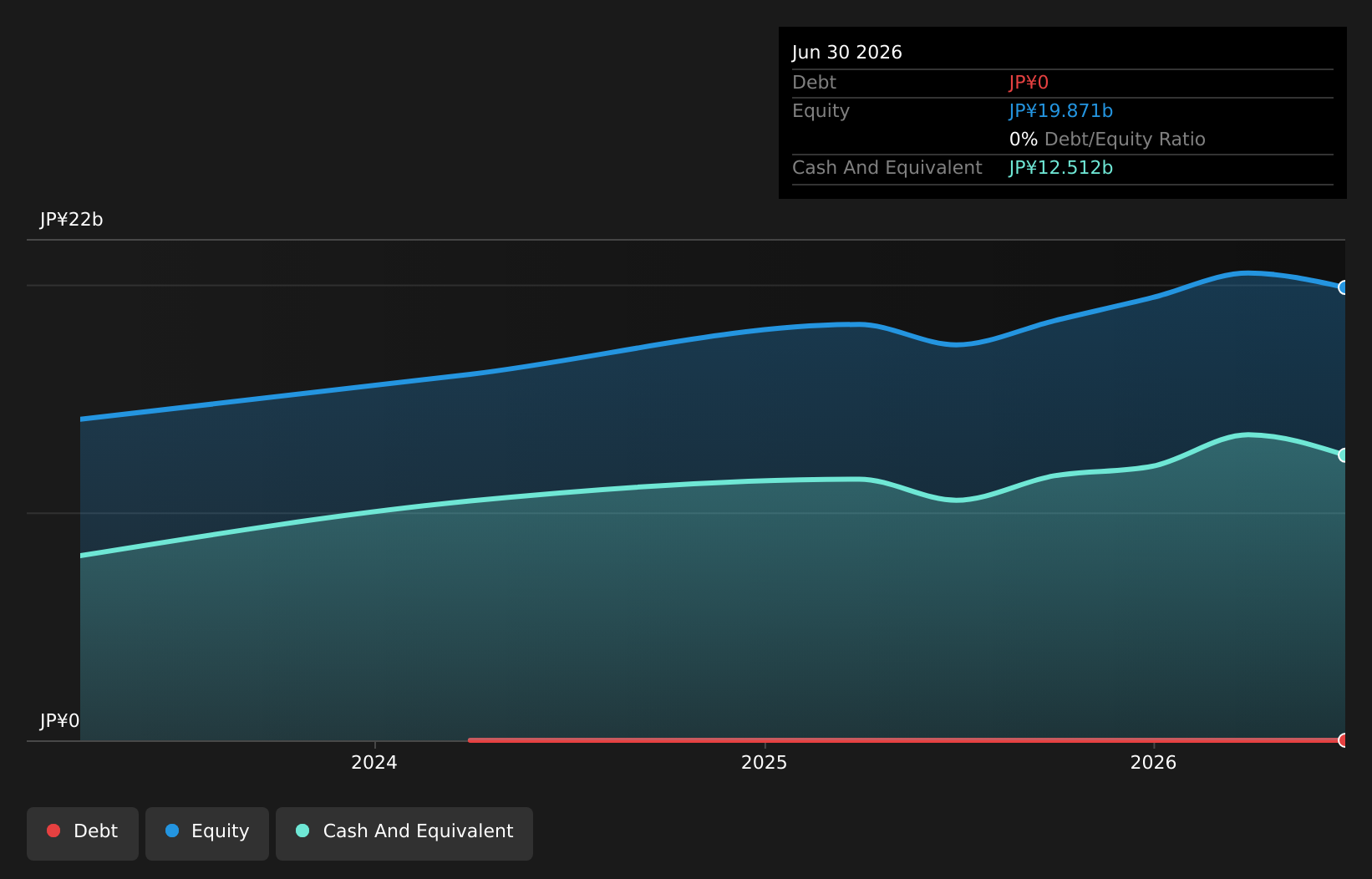1372x879 pixels.
Task: Click the red Debt legend dot
Action: click(x=53, y=831)
